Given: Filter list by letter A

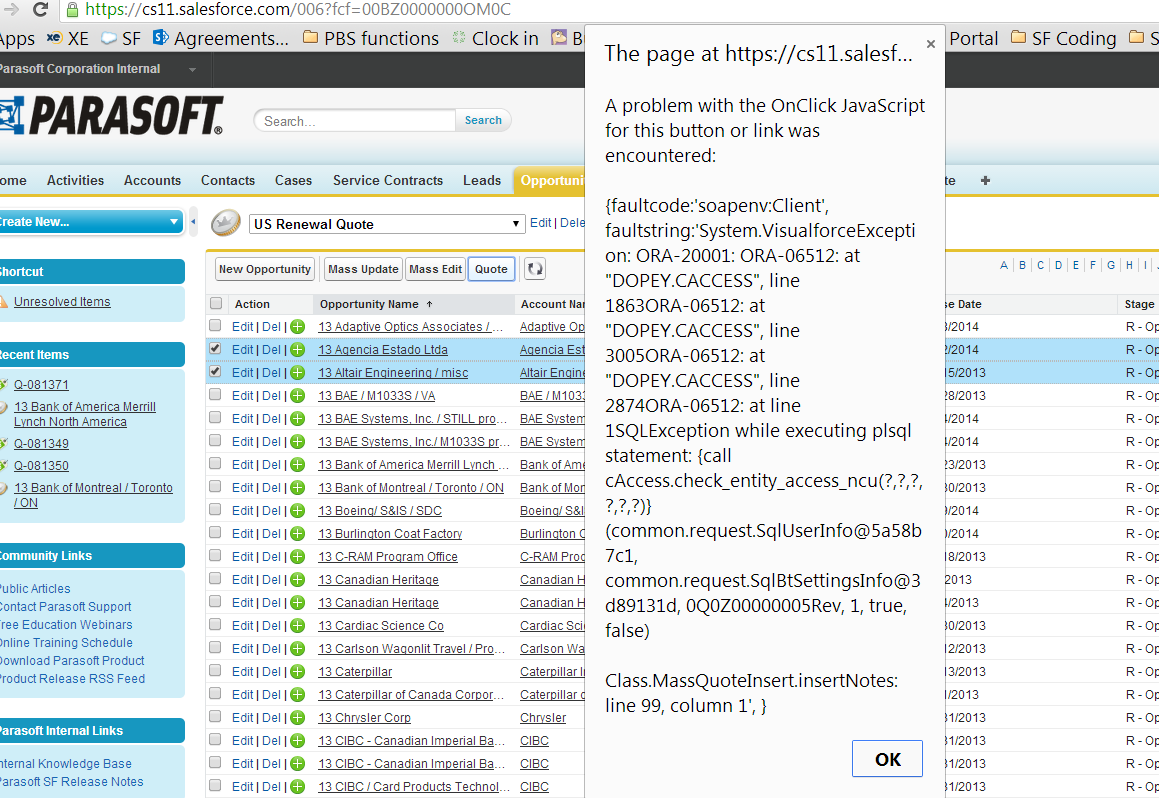Looking at the screenshot, I should pos(1004,265).
